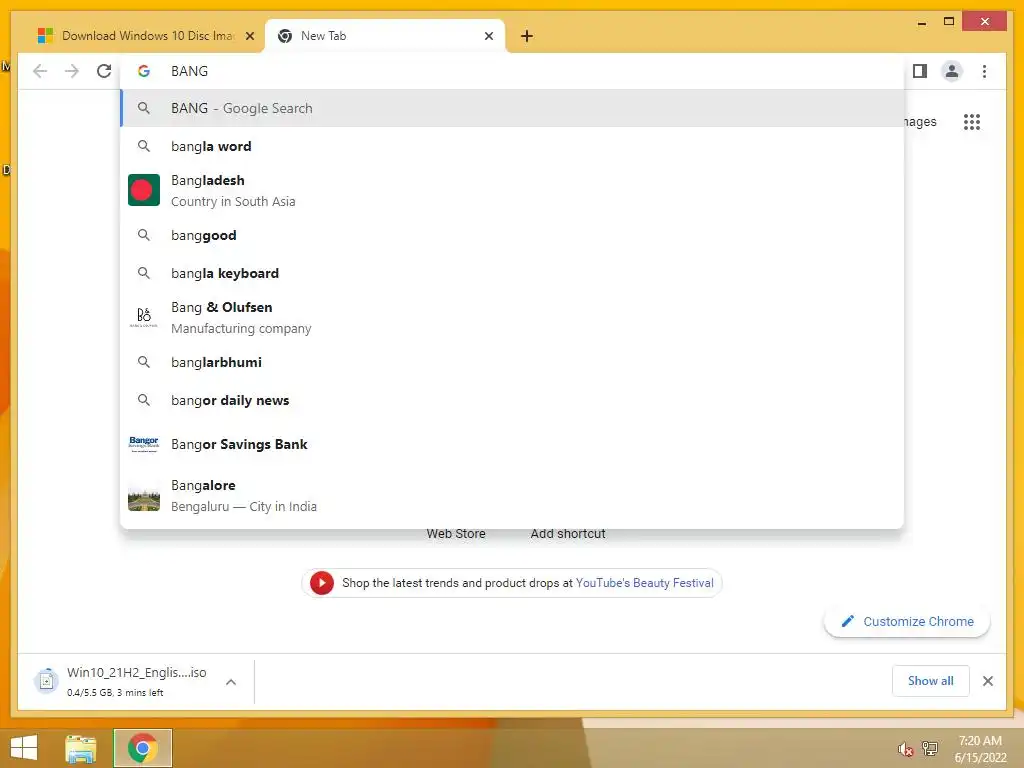Click Chrome icon in taskbar
1024x768 pixels.
point(142,748)
